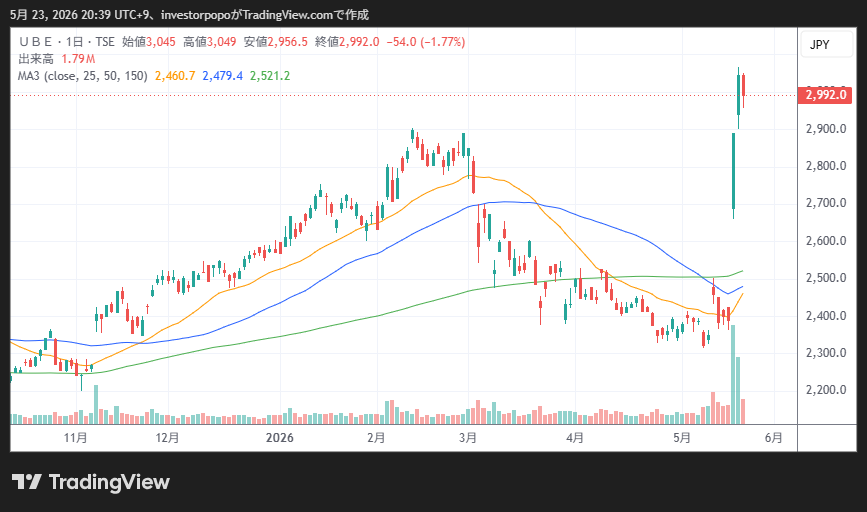The height and width of the screenshot is (512, 867).
Task: Click the 終値 2,992.0 close value in header
Action: point(347,42)
